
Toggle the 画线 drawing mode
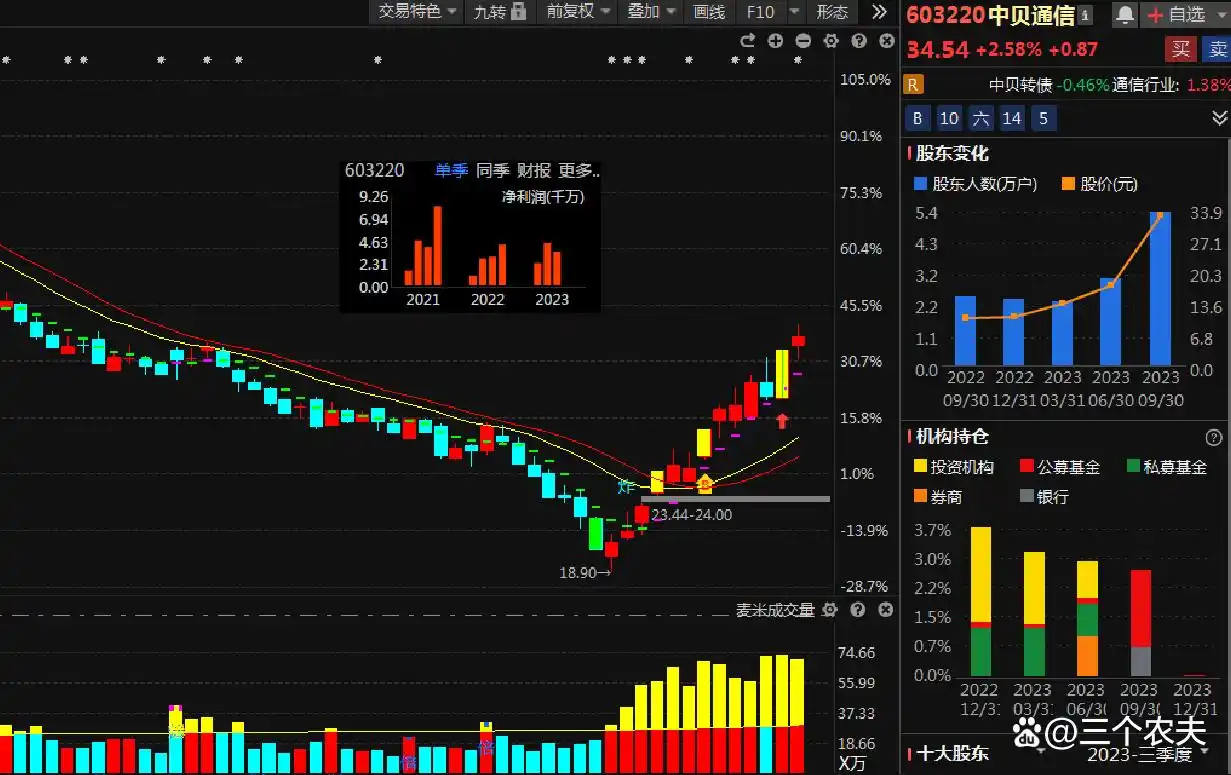tap(709, 12)
